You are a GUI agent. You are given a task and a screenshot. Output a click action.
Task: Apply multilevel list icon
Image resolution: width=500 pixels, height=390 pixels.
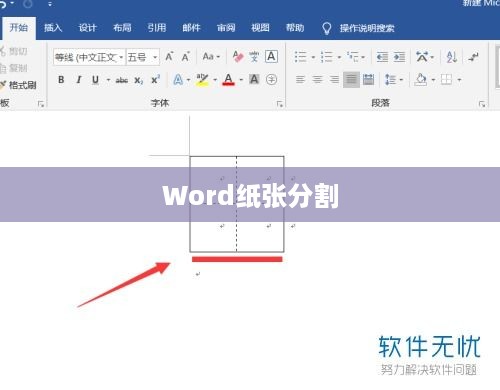[353, 57]
